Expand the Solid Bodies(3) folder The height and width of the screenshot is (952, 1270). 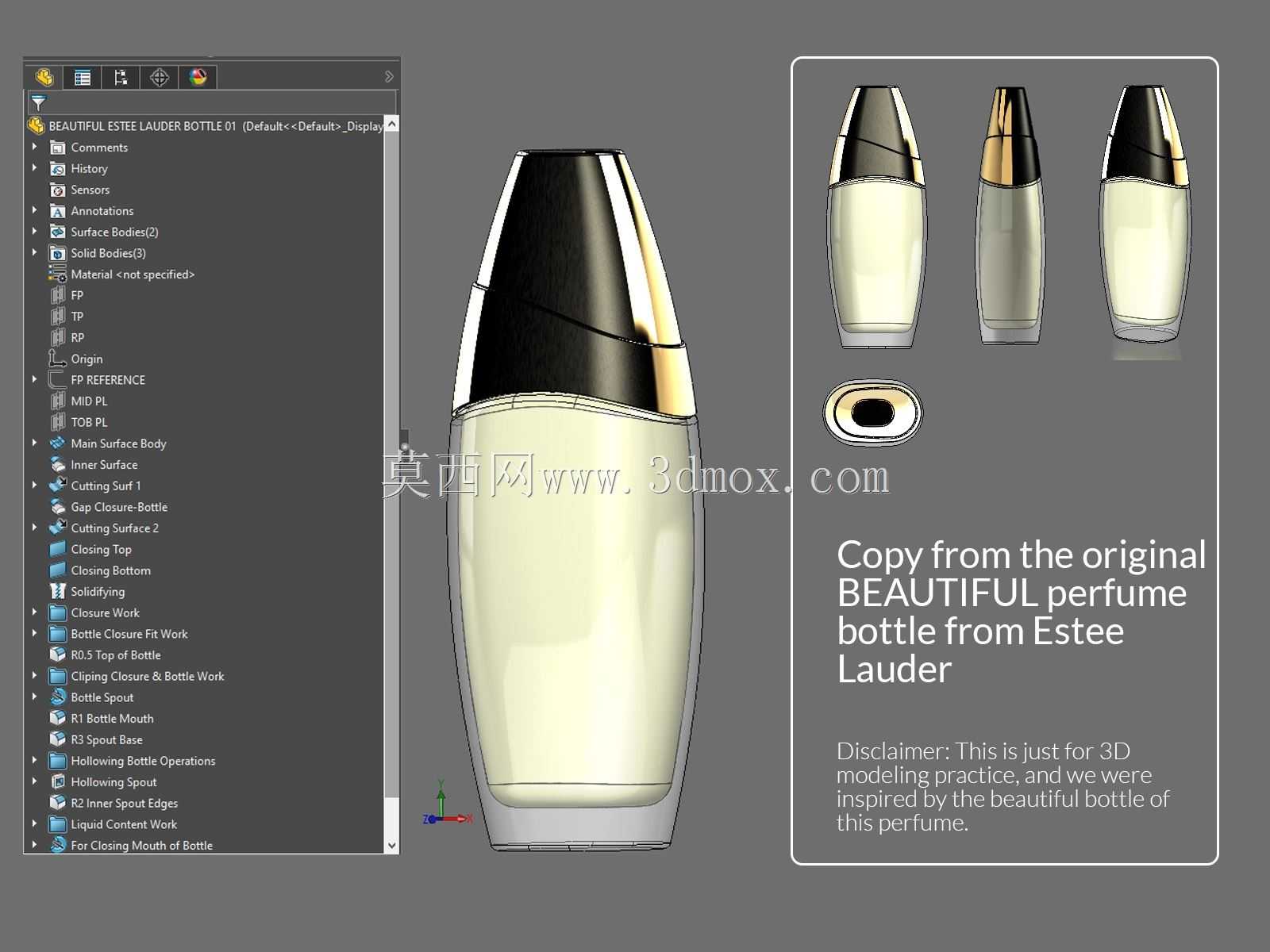tap(35, 253)
